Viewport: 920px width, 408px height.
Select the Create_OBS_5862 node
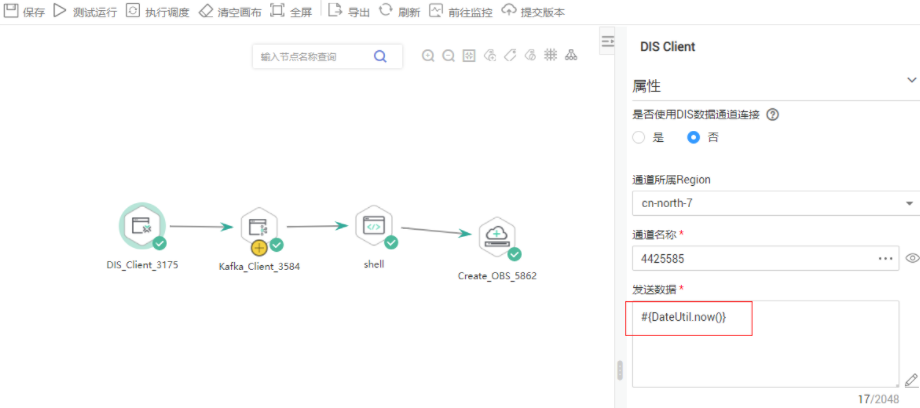[x=497, y=237]
